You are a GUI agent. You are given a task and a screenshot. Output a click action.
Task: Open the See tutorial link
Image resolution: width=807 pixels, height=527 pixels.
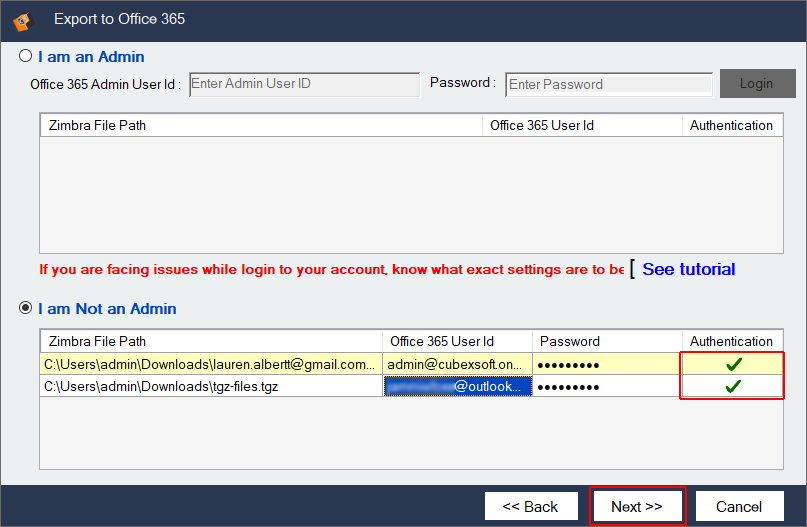point(688,269)
